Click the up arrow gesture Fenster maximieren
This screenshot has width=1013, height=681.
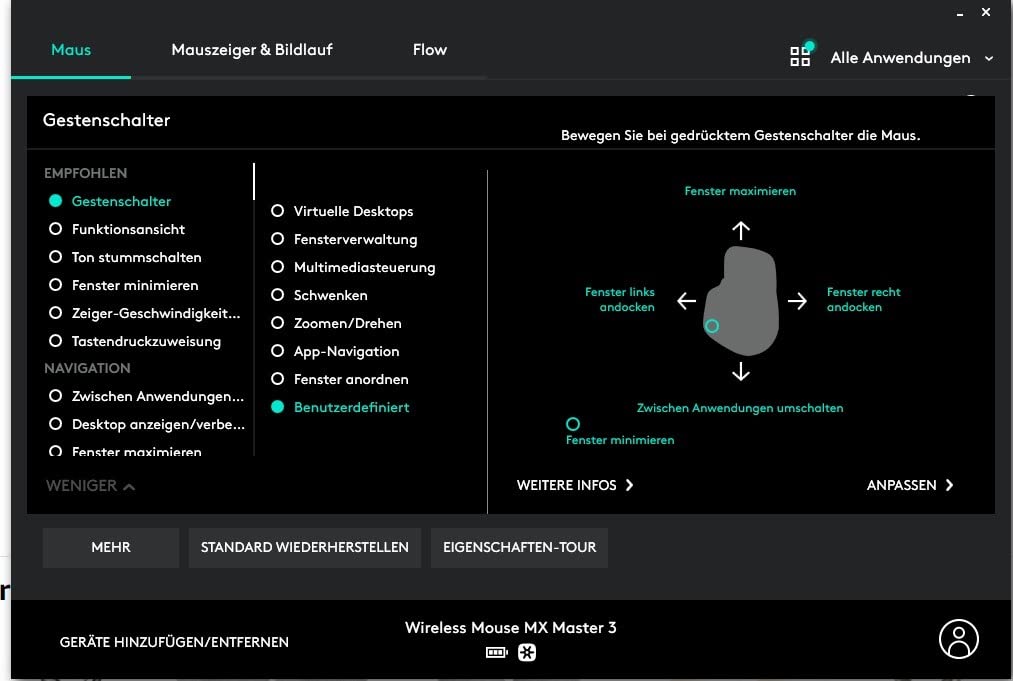pyautogui.click(x=741, y=230)
